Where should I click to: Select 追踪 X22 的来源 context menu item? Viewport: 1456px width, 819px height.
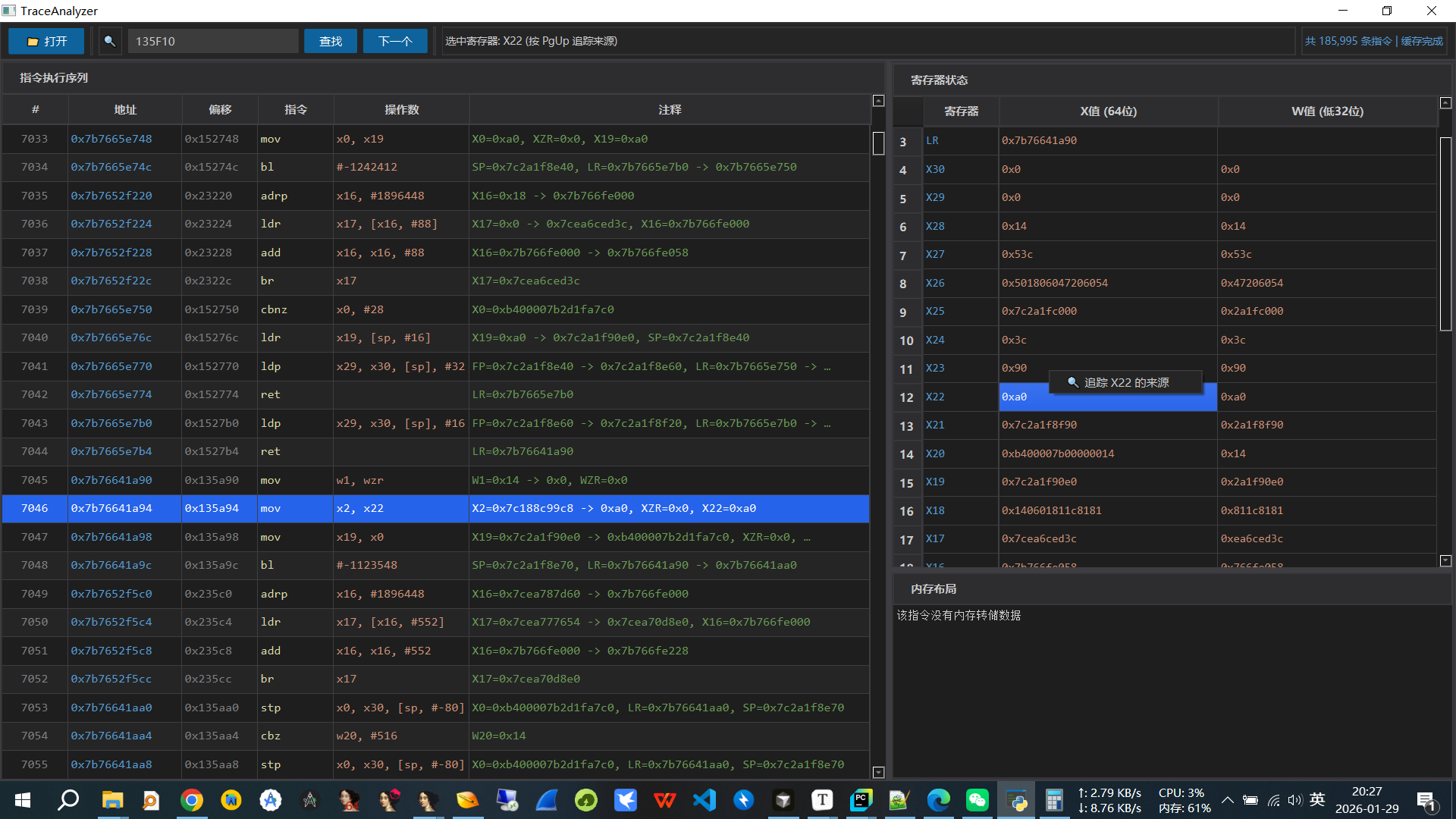tap(1125, 382)
